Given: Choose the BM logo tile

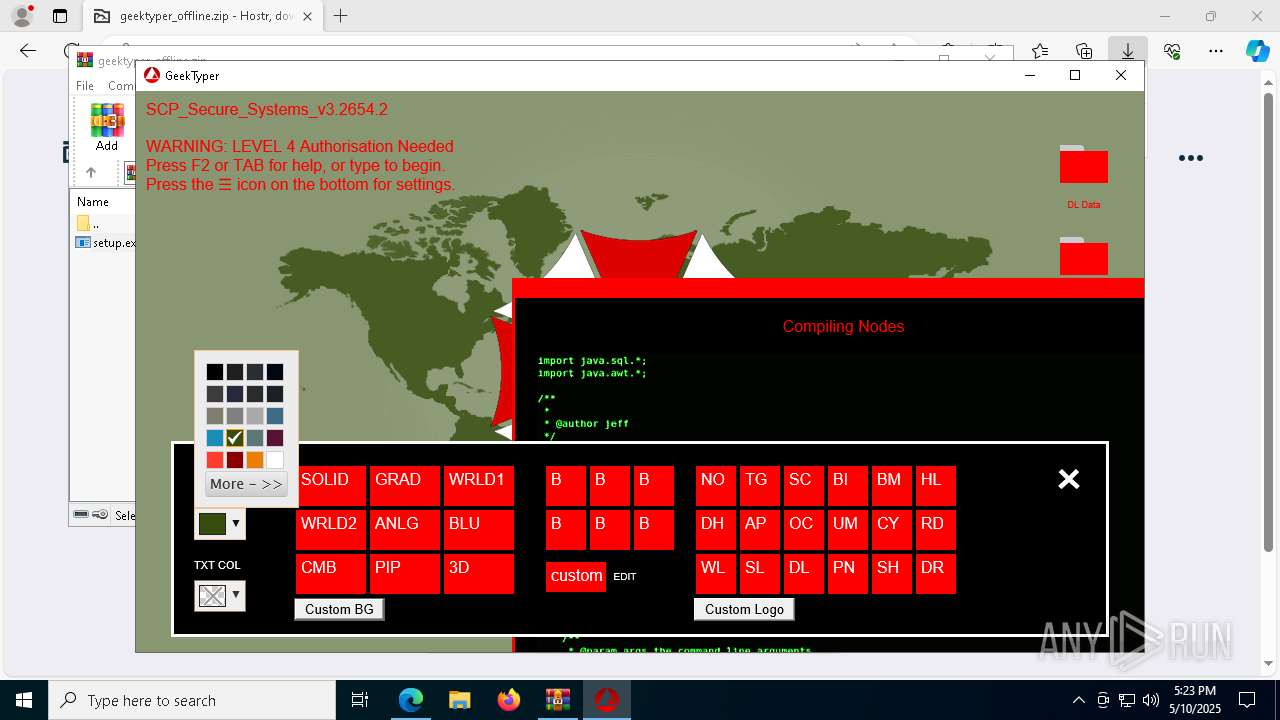Looking at the screenshot, I should click(891, 485).
